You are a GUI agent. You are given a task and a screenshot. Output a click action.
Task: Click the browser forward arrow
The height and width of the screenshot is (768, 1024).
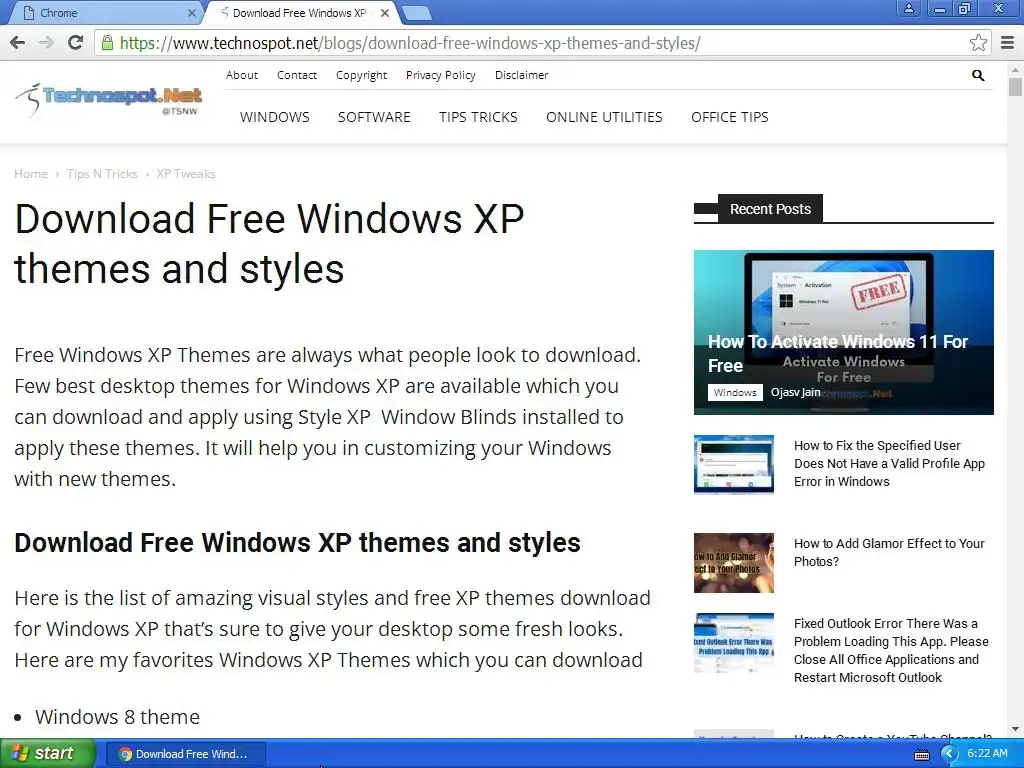click(x=46, y=43)
